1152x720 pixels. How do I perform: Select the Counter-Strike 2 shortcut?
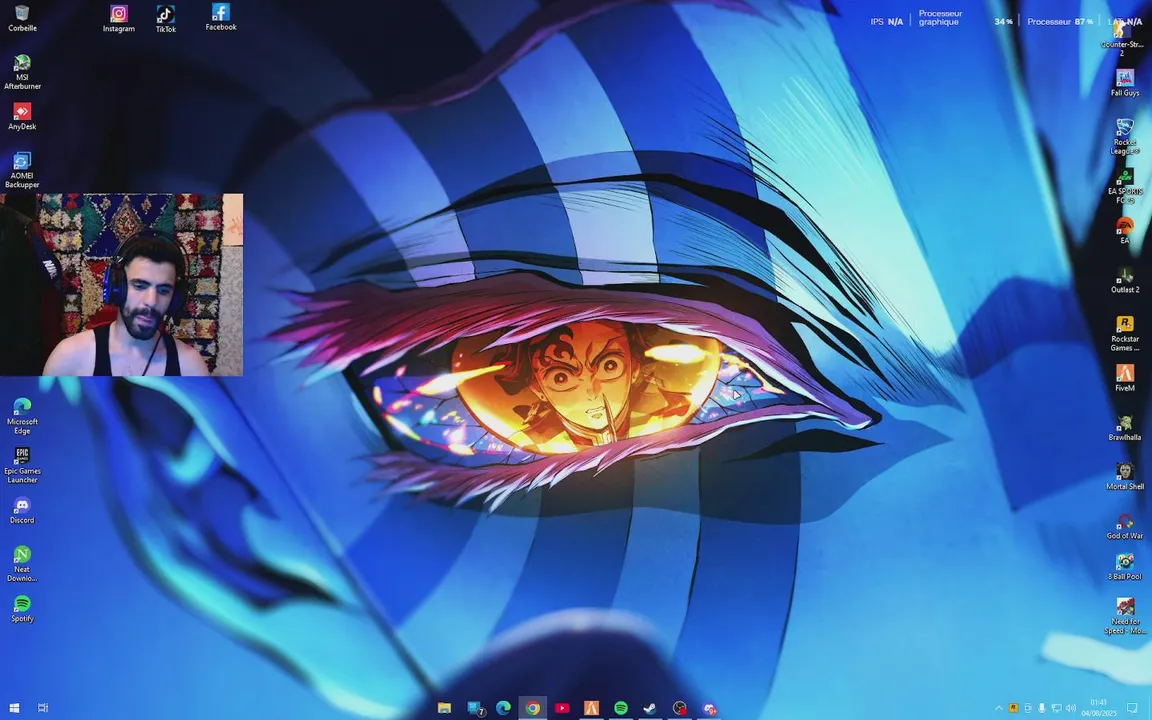pos(1122,38)
